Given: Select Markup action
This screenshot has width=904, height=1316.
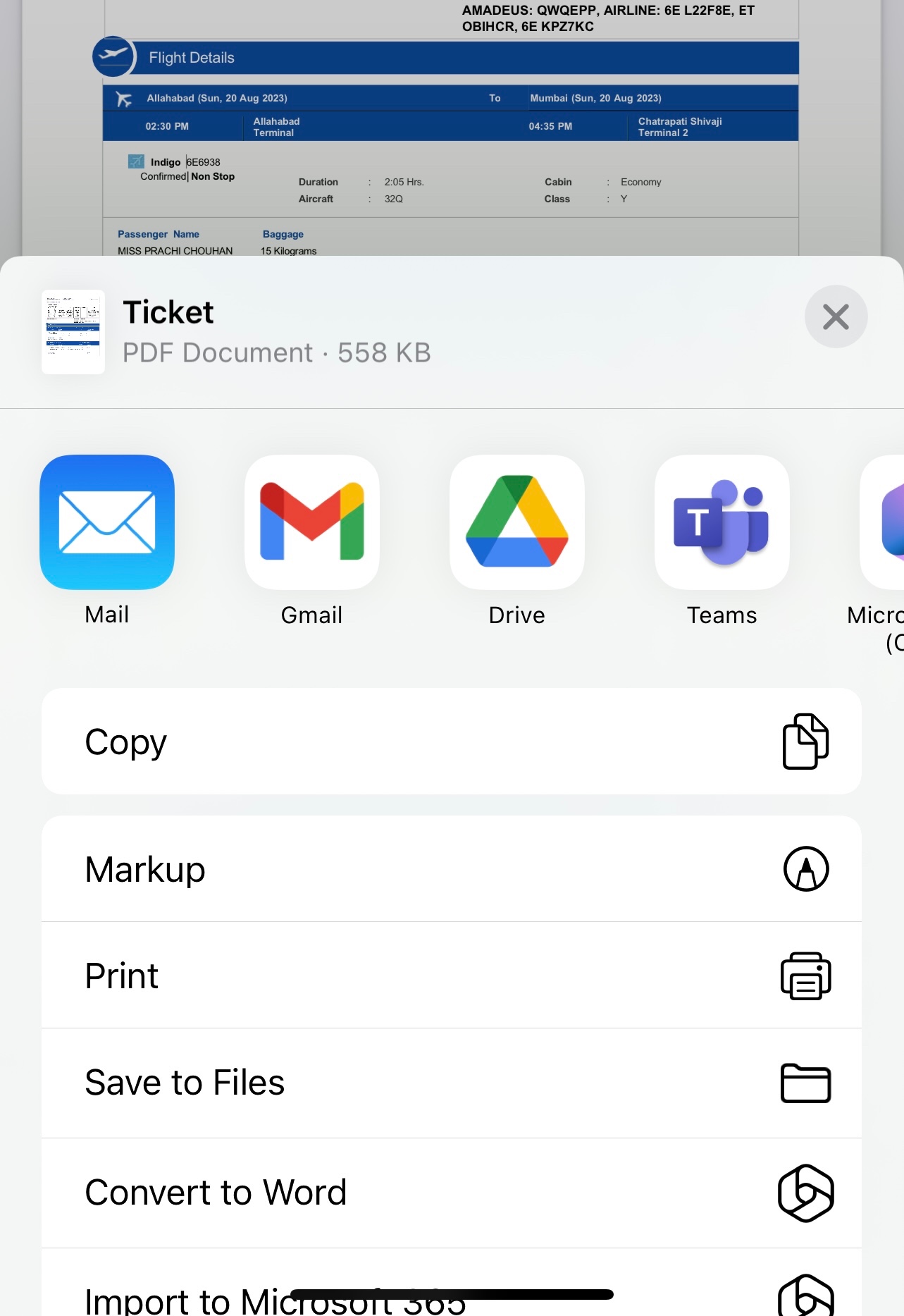Looking at the screenshot, I should point(452,869).
